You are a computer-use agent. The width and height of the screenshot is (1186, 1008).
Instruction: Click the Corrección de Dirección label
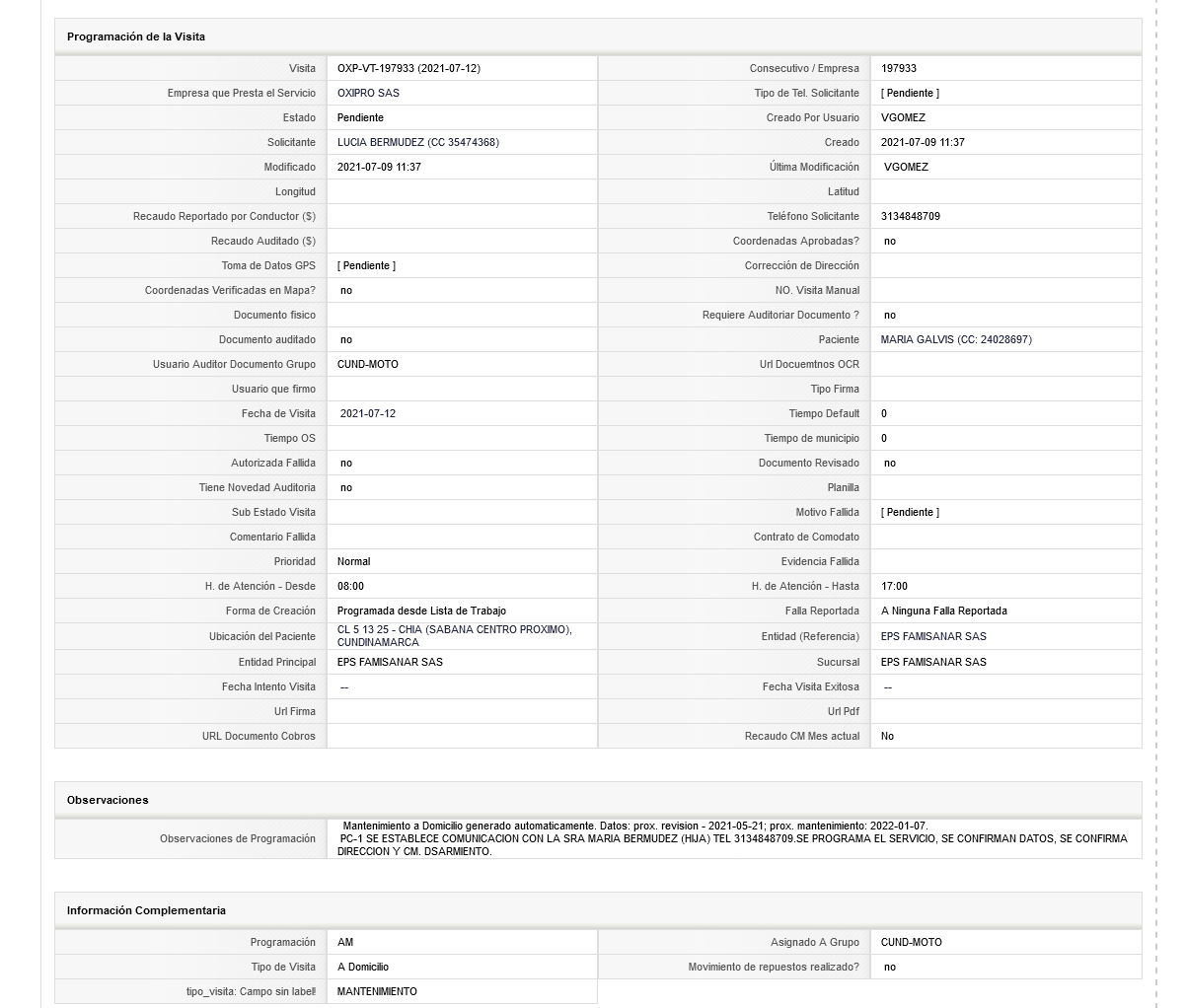[802, 265]
